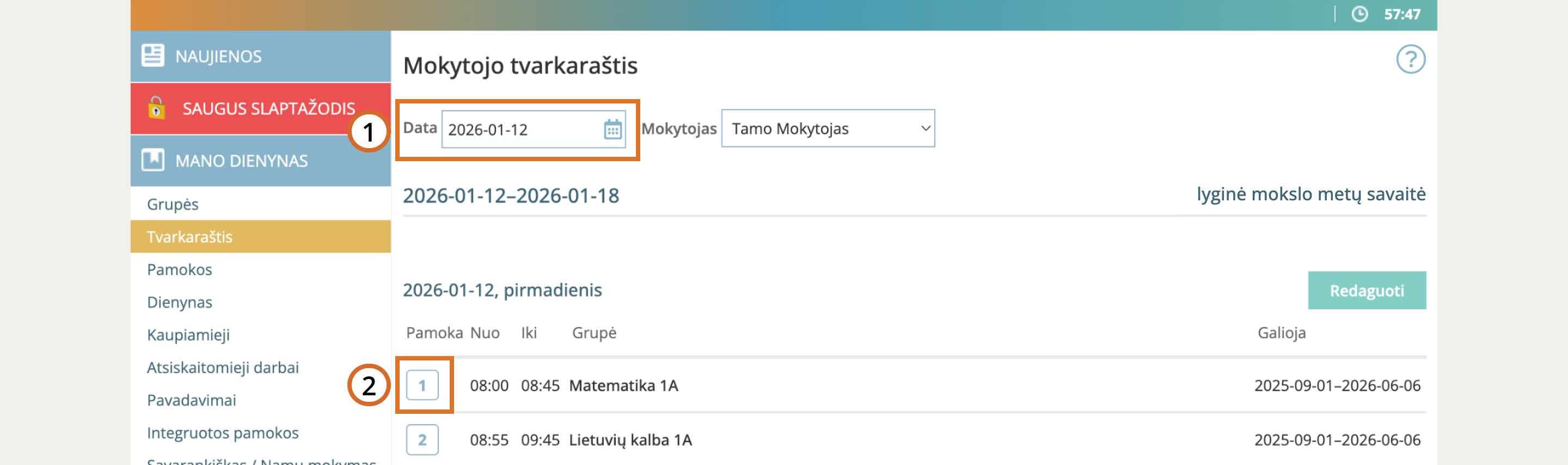Viewport: 1568px width, 465px height.
Task: Click the session timer clock icon
Action: [x=1359, y=14]
